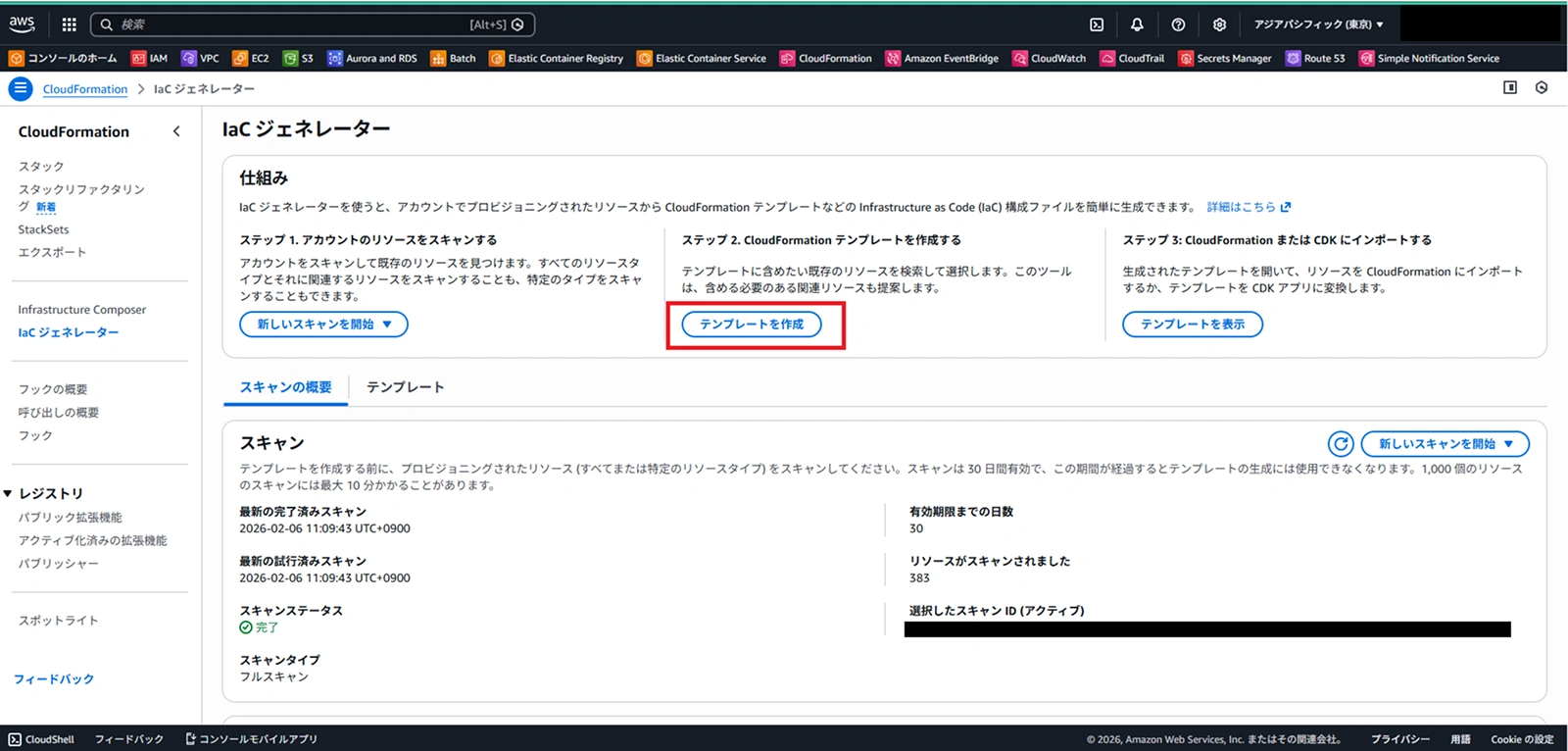Open the プライバシー footer link

pos(1400,739)
